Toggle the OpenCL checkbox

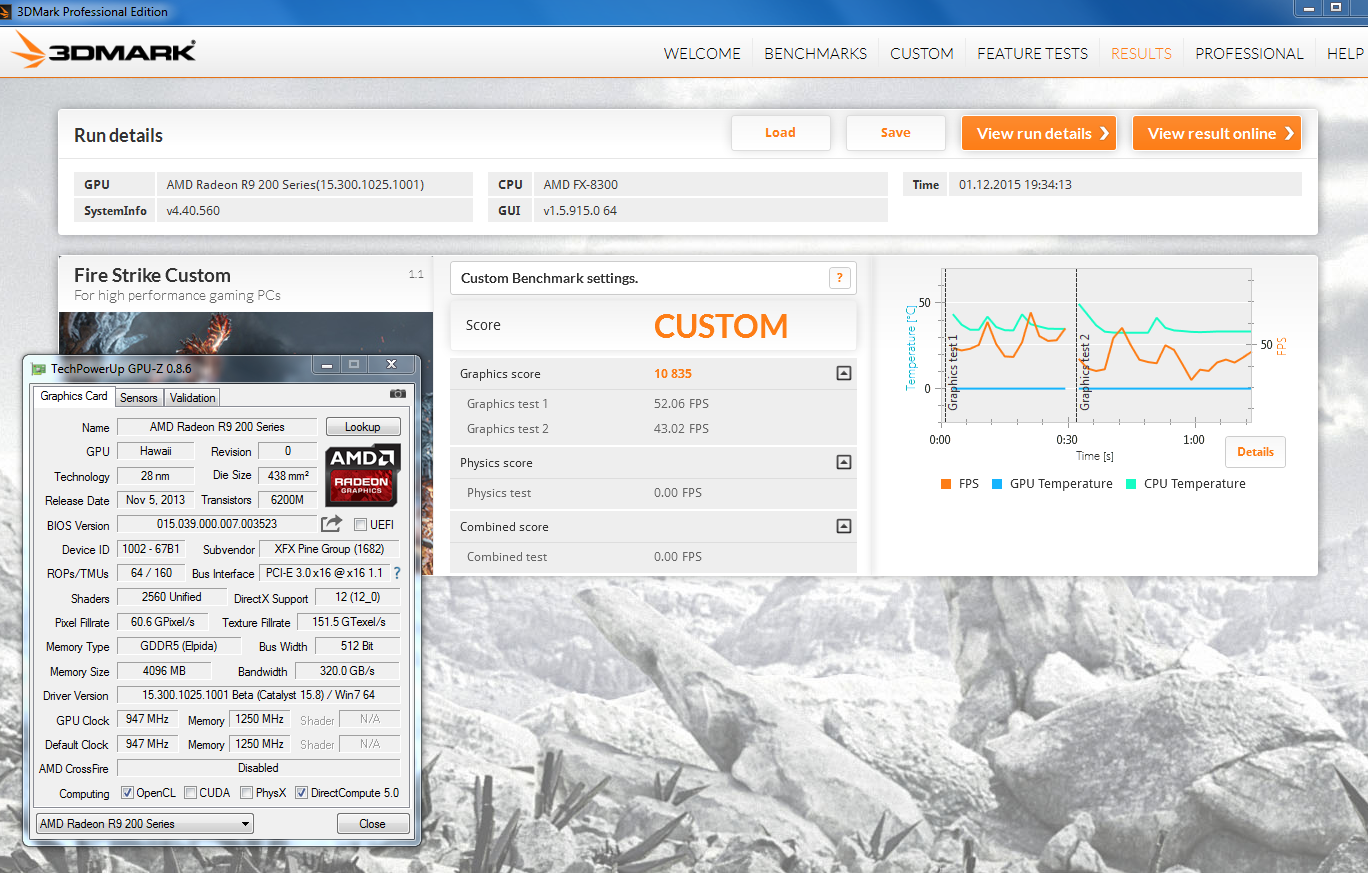(x=127, y=793)
